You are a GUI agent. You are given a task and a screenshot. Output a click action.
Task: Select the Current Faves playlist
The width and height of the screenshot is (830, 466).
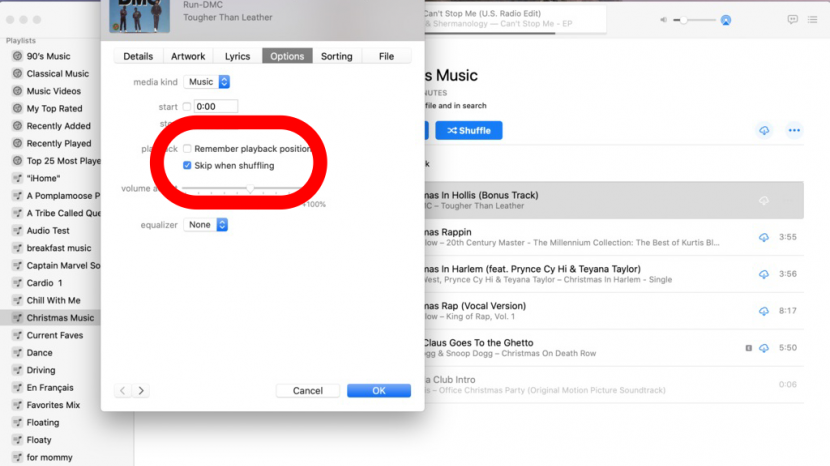pyautogui.click(x=55, y=335)
